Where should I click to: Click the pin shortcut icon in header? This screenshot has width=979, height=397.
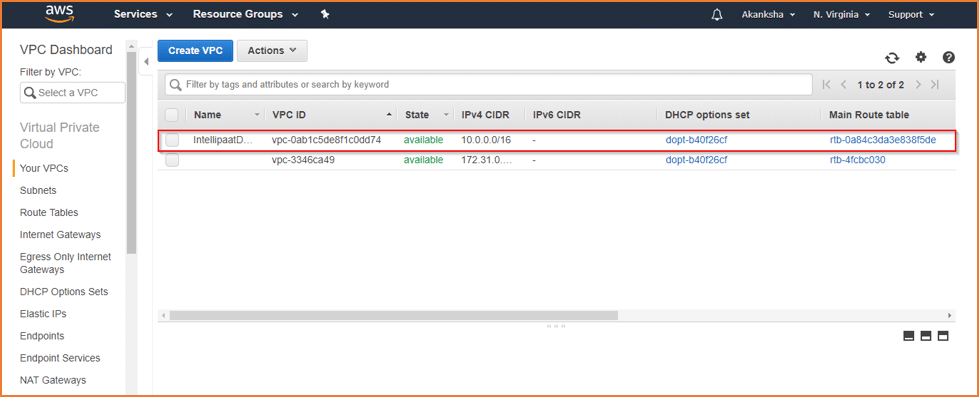pyautogui.click(x=325, y=14)
